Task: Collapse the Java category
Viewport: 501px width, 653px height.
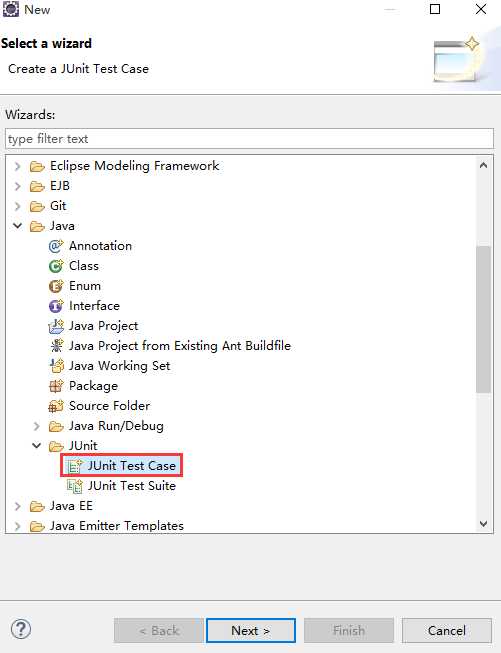Action: pos(17,226)
